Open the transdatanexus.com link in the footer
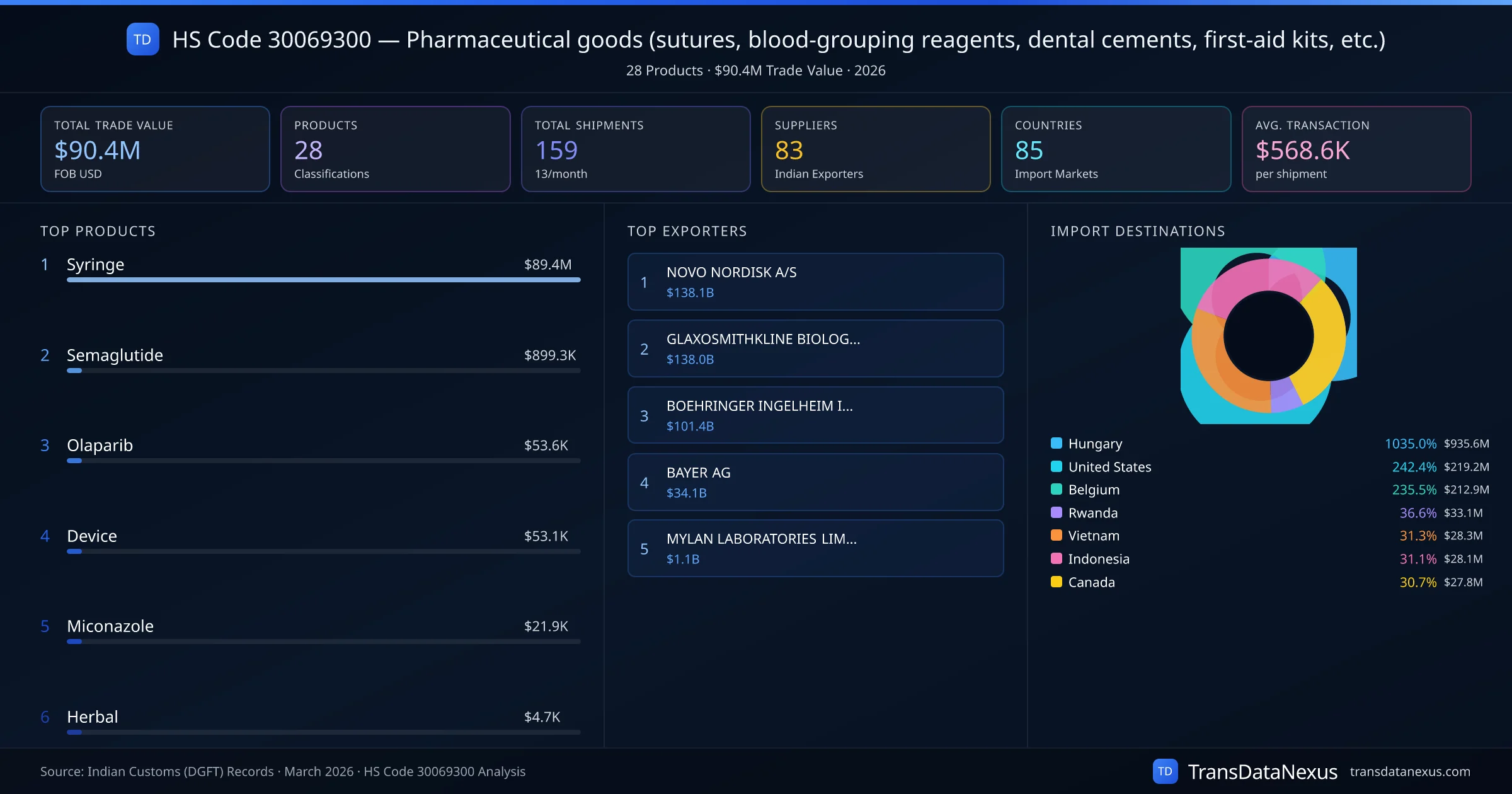This screenshot has width=1512, height=794. [1407, 771]
